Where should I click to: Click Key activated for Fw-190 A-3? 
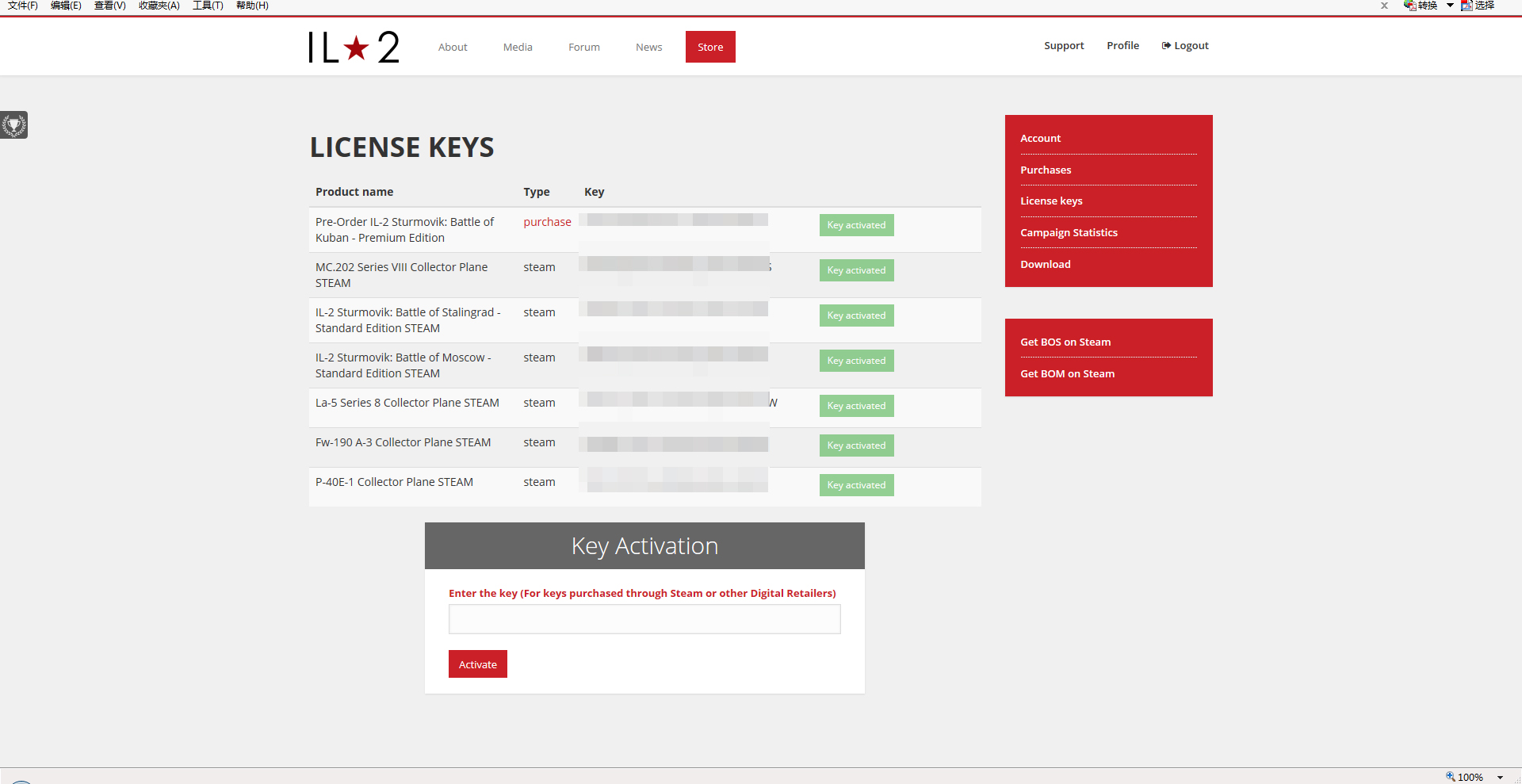(x=856, y=446)
